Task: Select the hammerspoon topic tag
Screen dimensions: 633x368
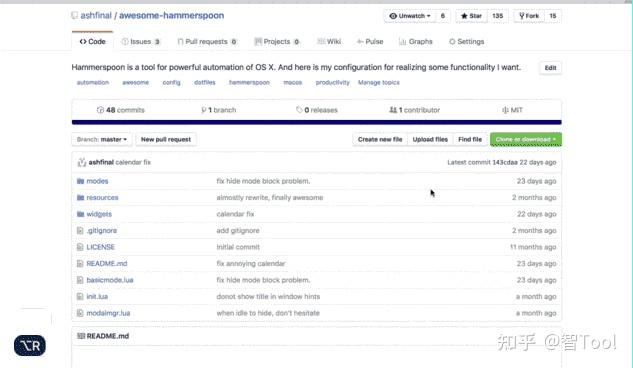Action: click(x=249, y=82)
